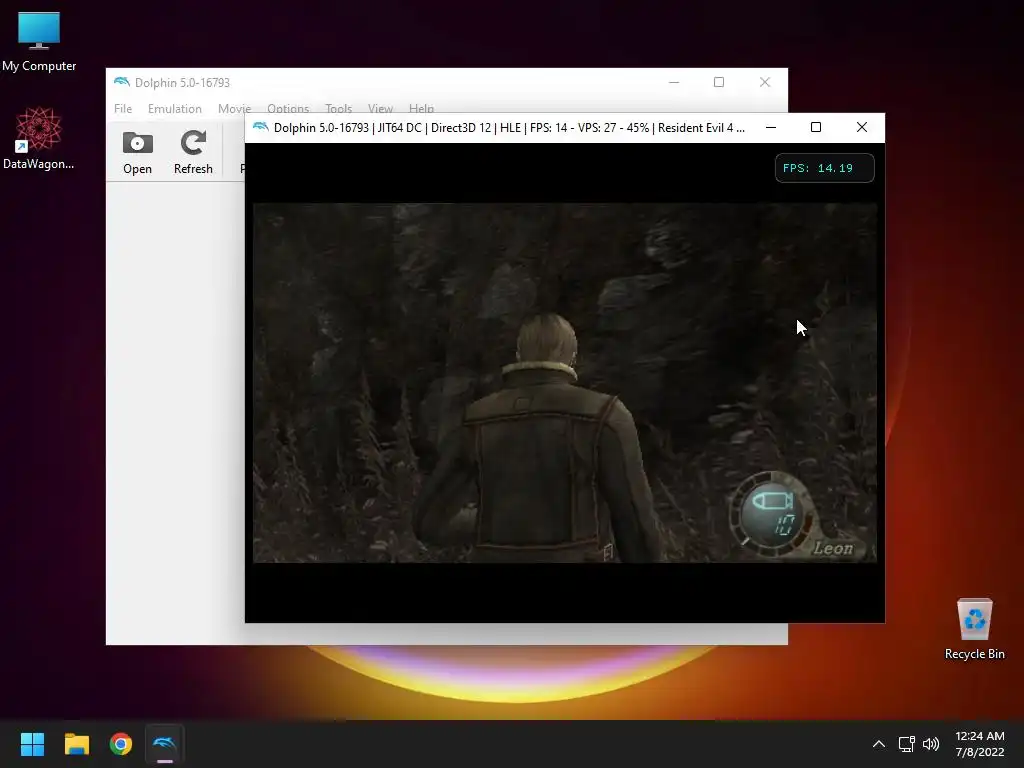Click the Dolphin logo in main window title bar
Image resolution: width=1024 pixels, height=768 pixels.
[121, 82]
